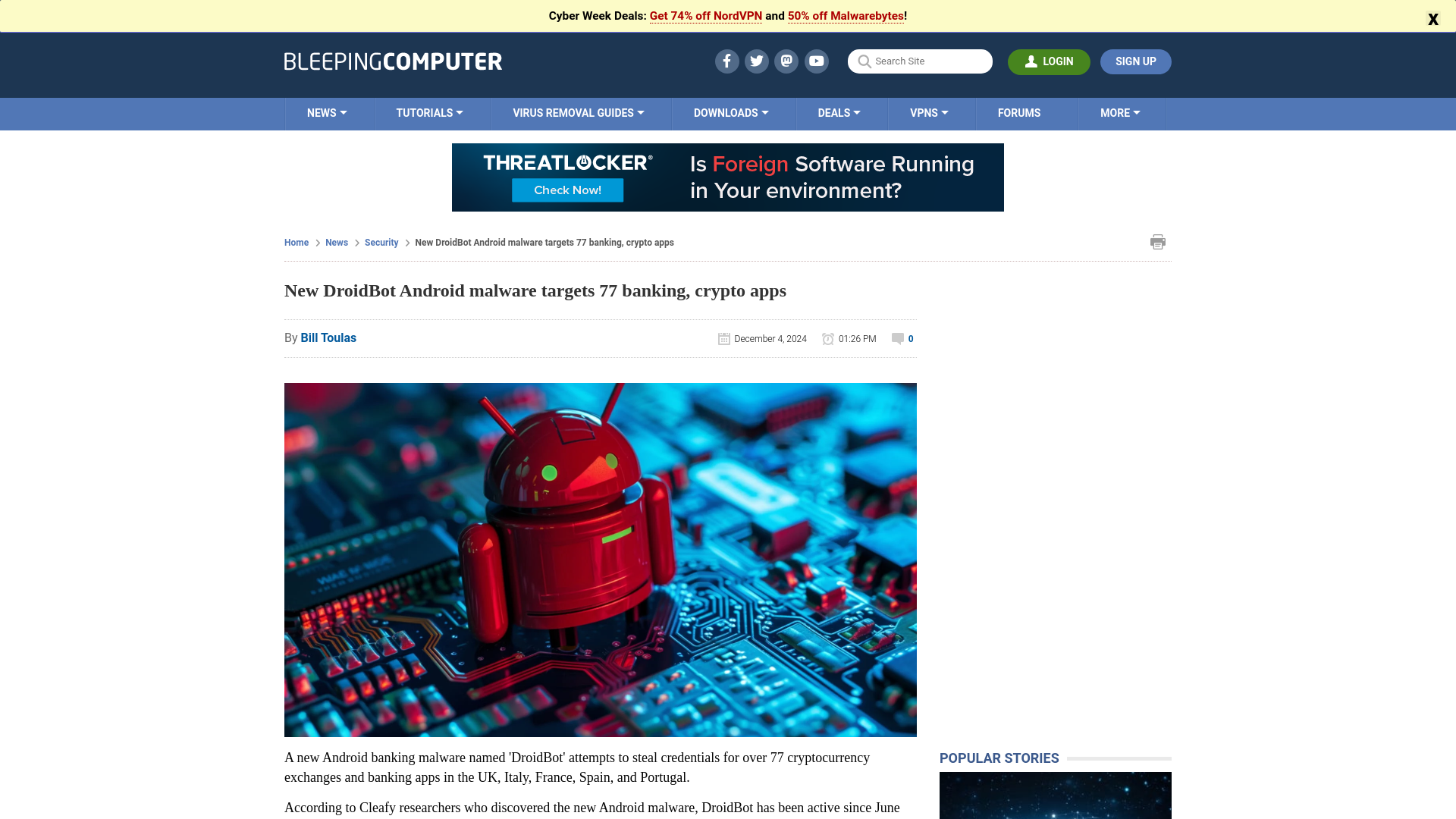Open the Virus Removal Guides dropdown
The width and height of the screenshot is (1456, 819).
coord(578,113)
